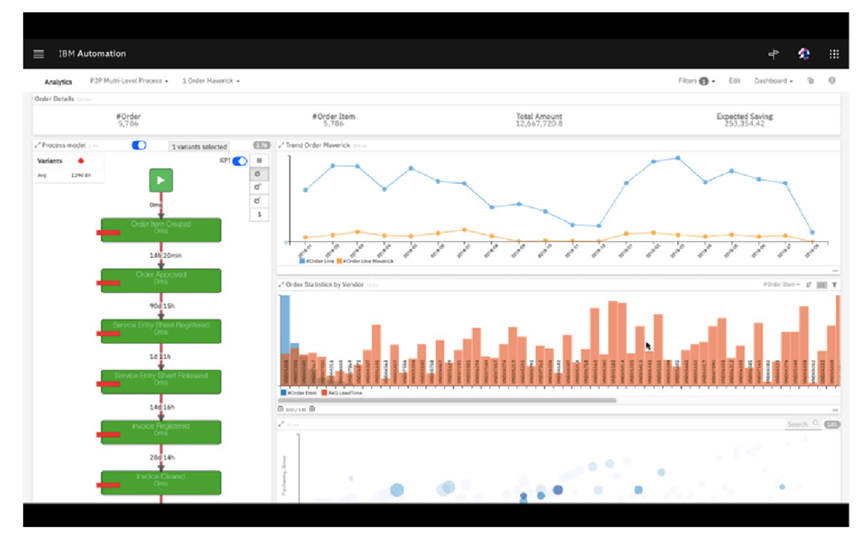Toggle #Order Line legend series
The width and height of the screenshot is (865, 553).
[316, 261]
